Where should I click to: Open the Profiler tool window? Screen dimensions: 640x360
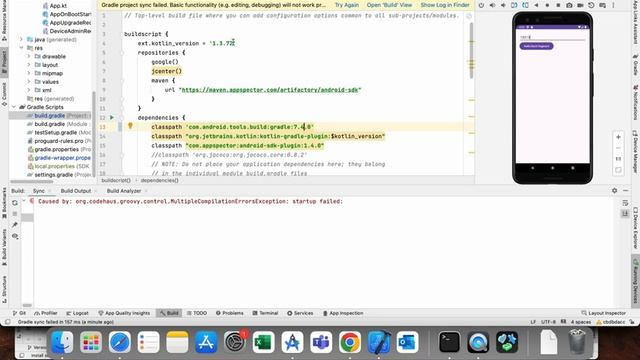46,313
